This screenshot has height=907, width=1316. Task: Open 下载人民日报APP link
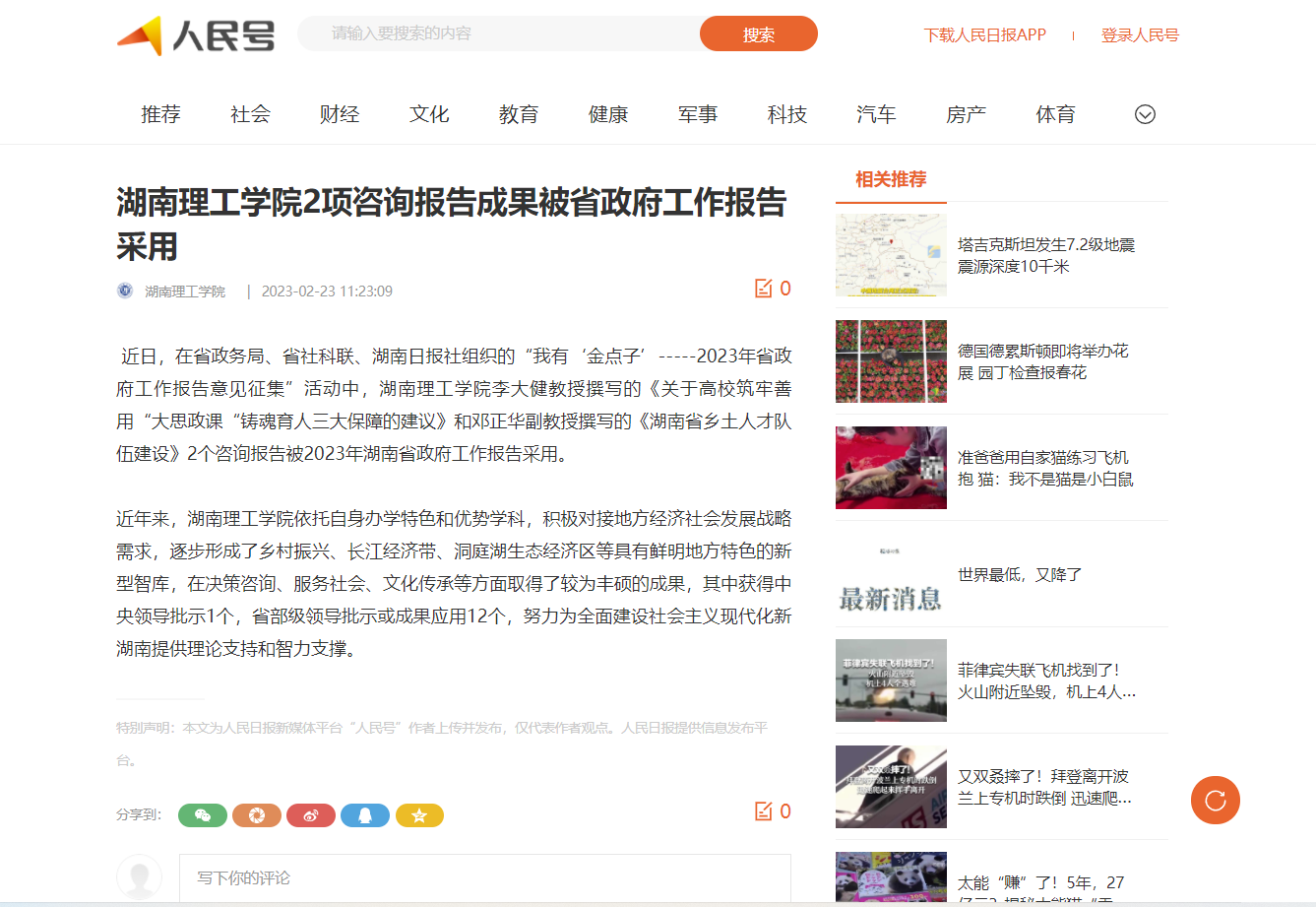click(985, 35)
